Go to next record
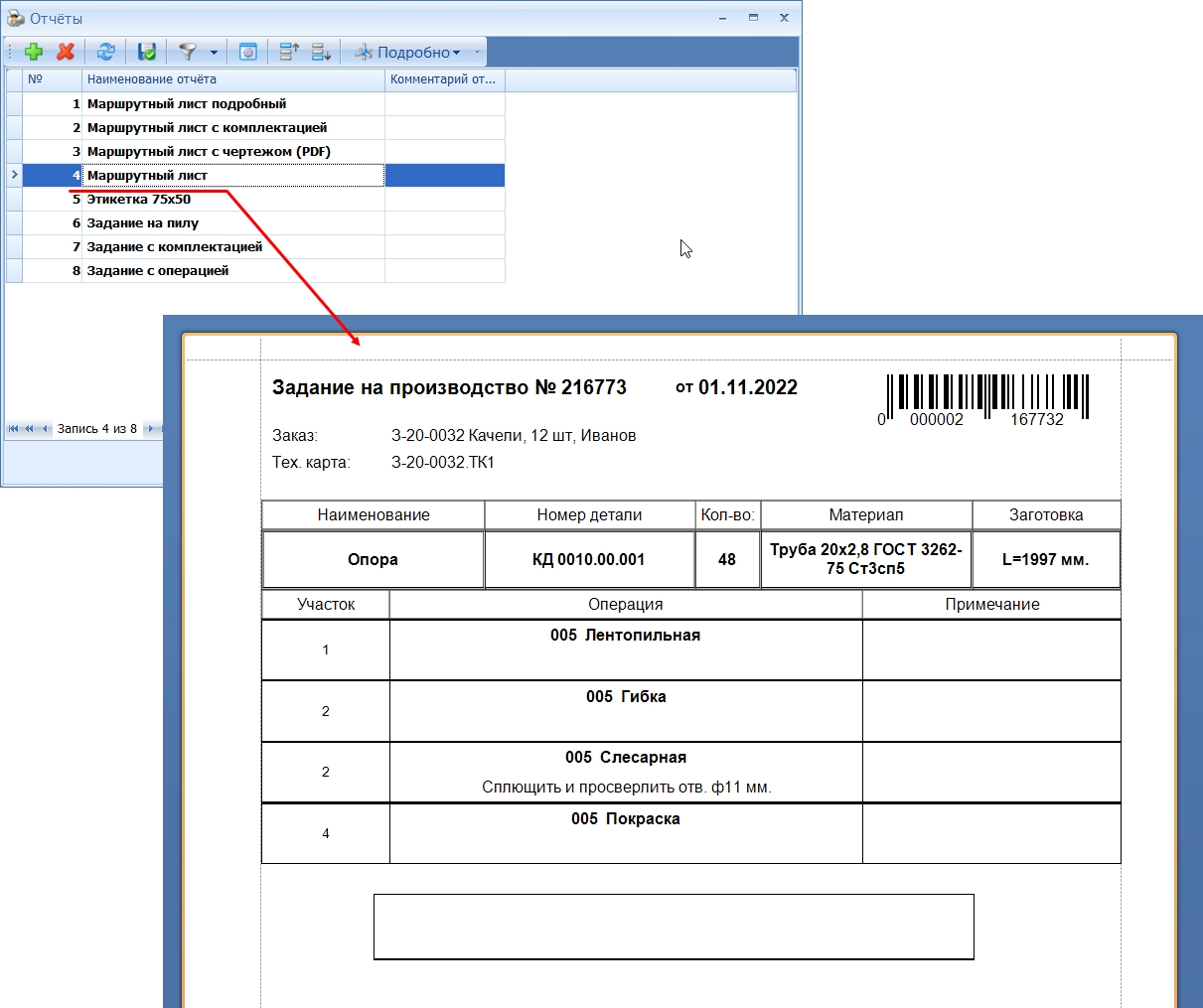 (x=150, y=429)
